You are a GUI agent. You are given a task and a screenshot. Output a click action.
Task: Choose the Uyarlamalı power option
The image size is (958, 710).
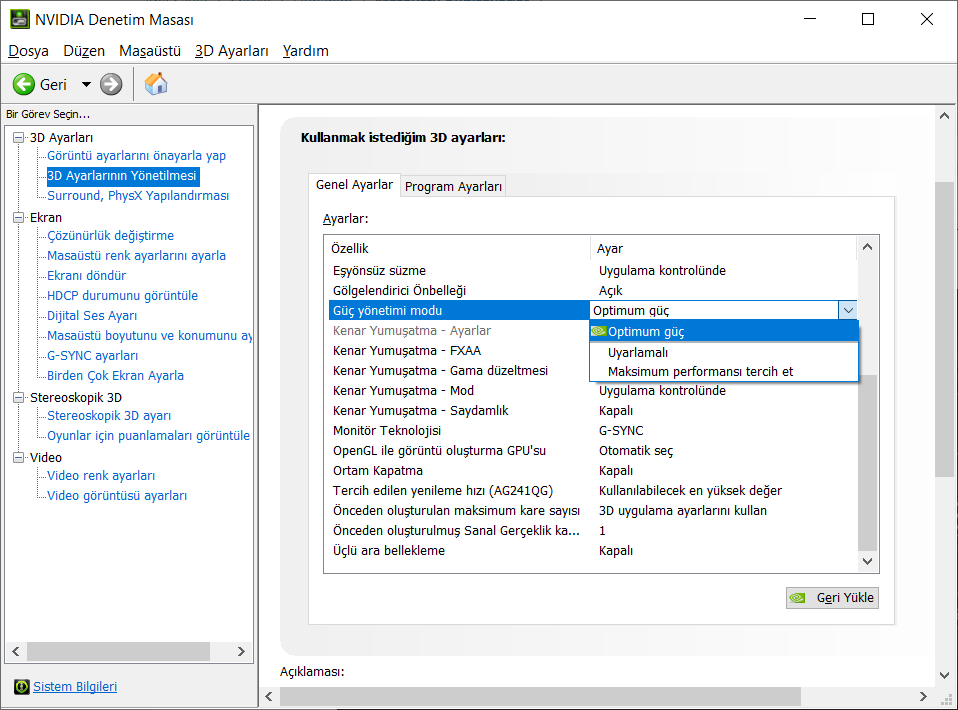638,352
